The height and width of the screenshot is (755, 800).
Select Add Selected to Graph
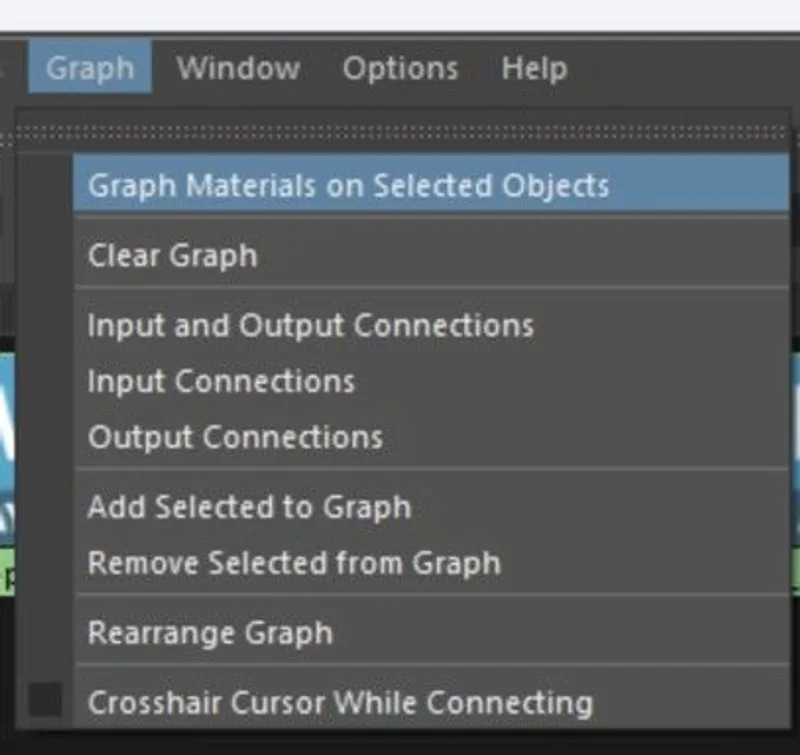tap(247, 507)
